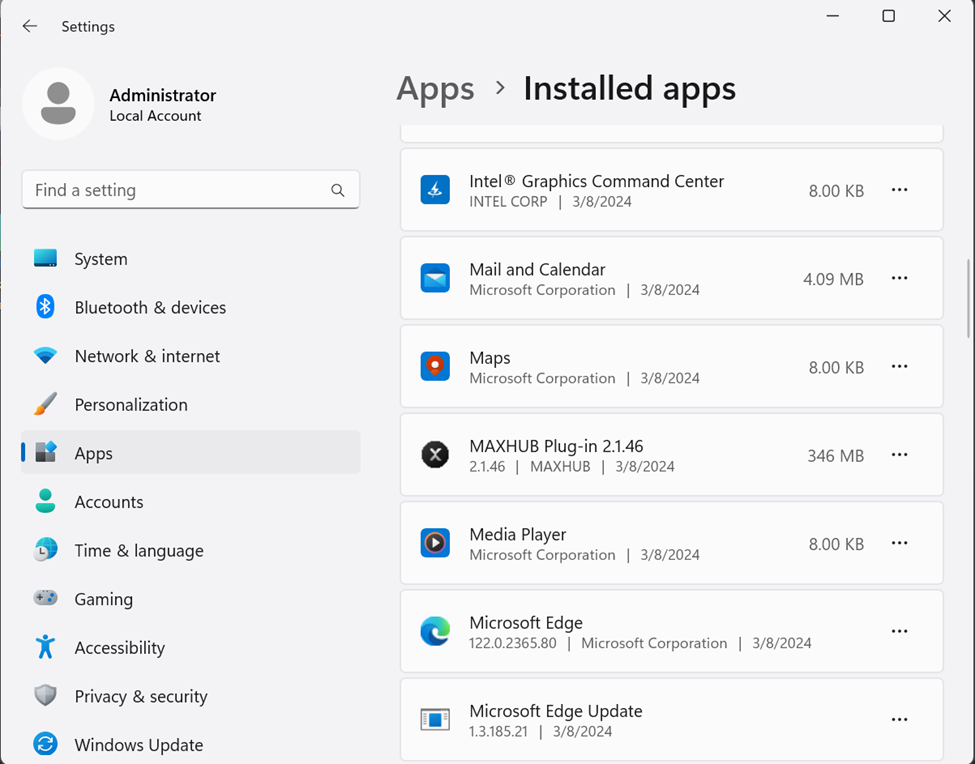The image size is (975, 764).
Task: Open three-dot menu for MAXHUB Plug-in
Action: tap(899, 455)
